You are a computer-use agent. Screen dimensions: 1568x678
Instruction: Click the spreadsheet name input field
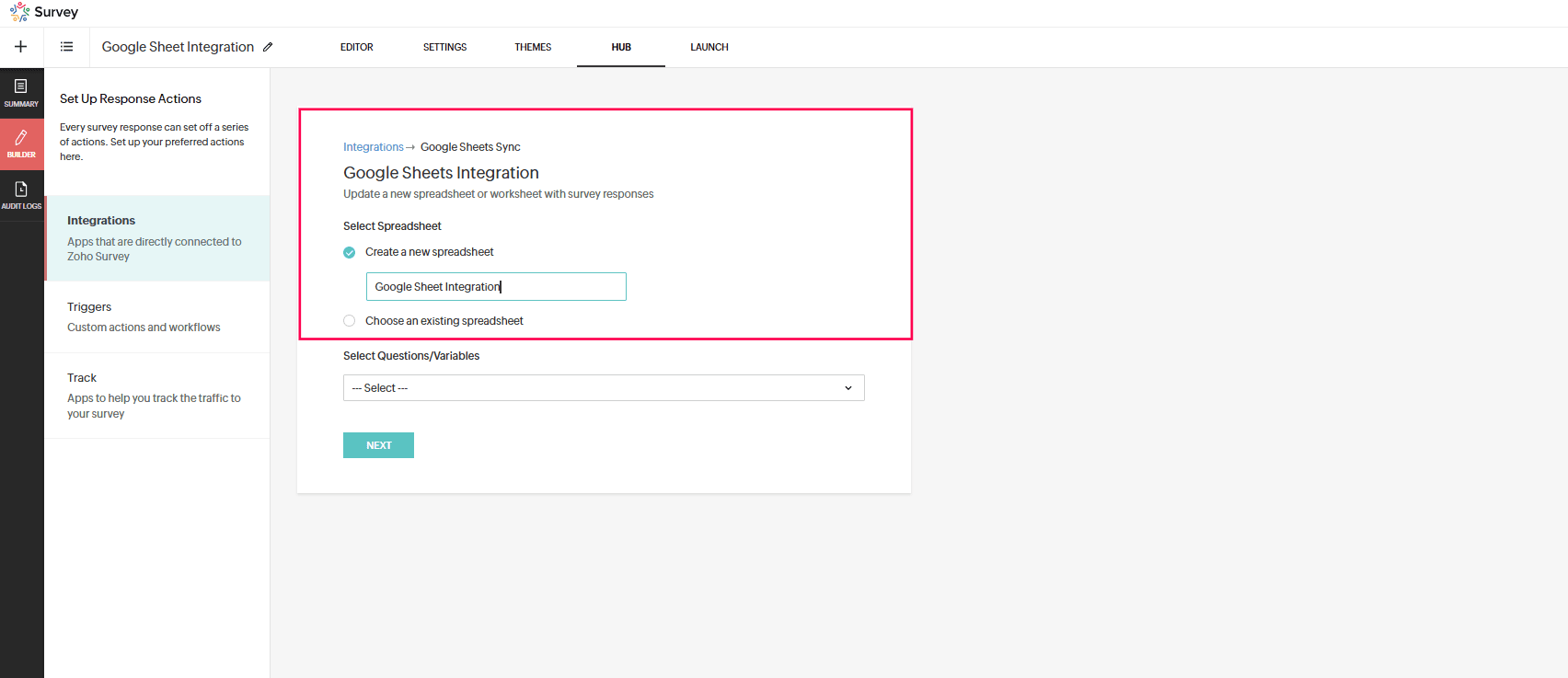pos(496,287)
